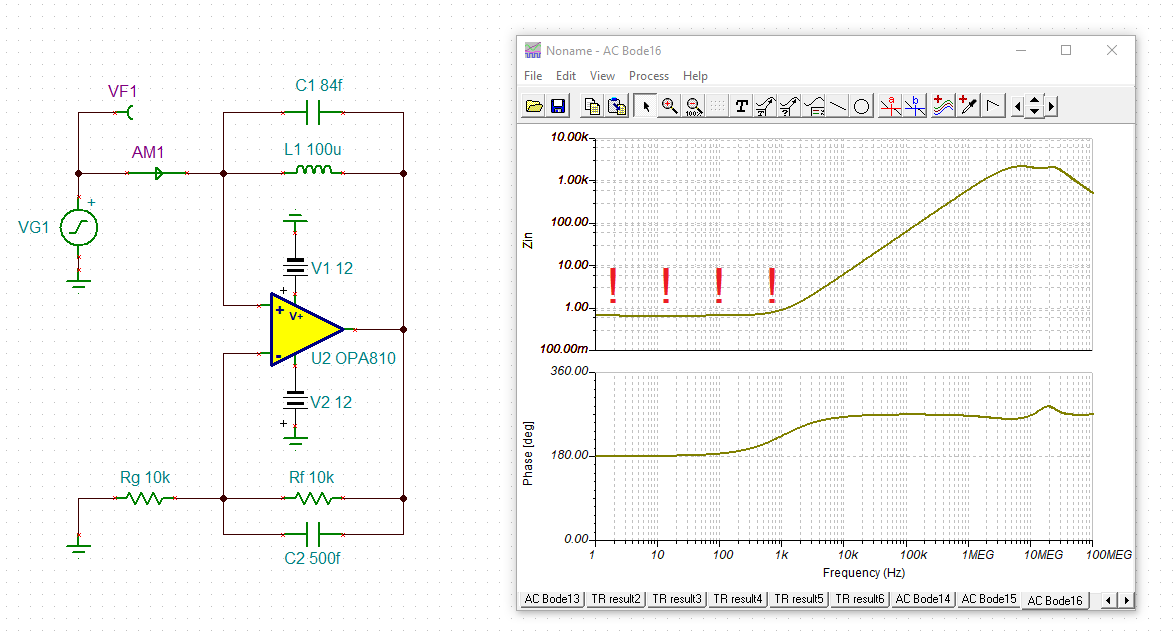Open a file with the folder icon
The width and height of the screenshot is (1174, 635).
[x=534, y=106]
